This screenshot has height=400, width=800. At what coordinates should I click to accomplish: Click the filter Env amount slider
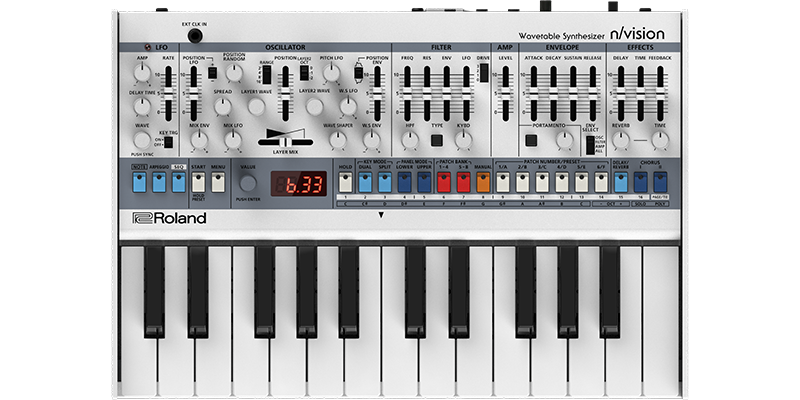click(446, 93)
